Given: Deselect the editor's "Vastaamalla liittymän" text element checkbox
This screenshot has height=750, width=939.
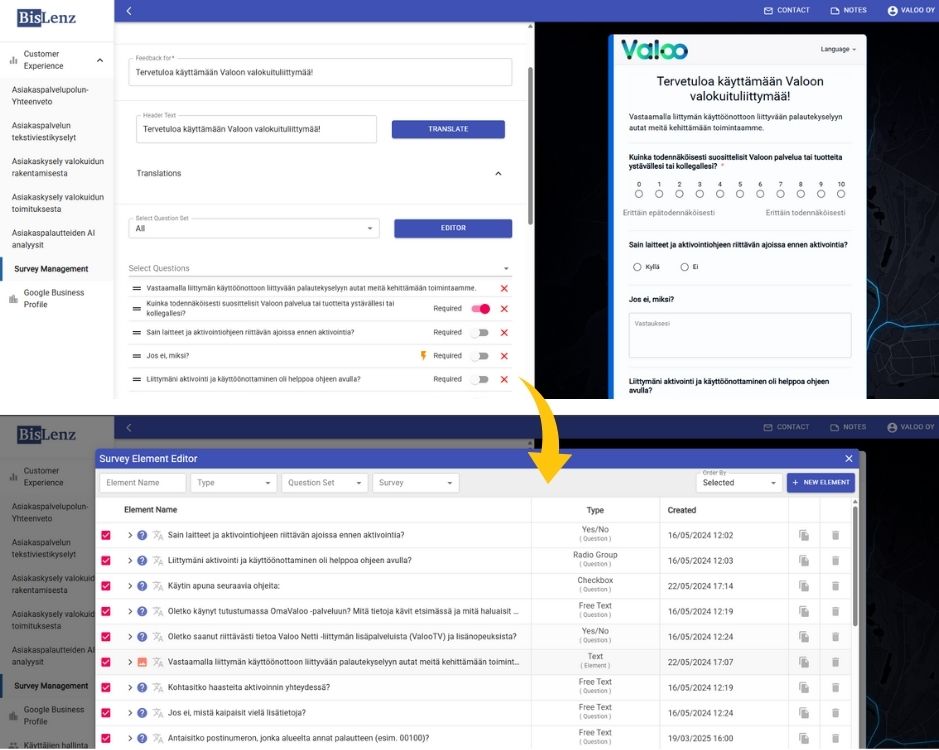Looking at the screenshot, I should (106, 663).
